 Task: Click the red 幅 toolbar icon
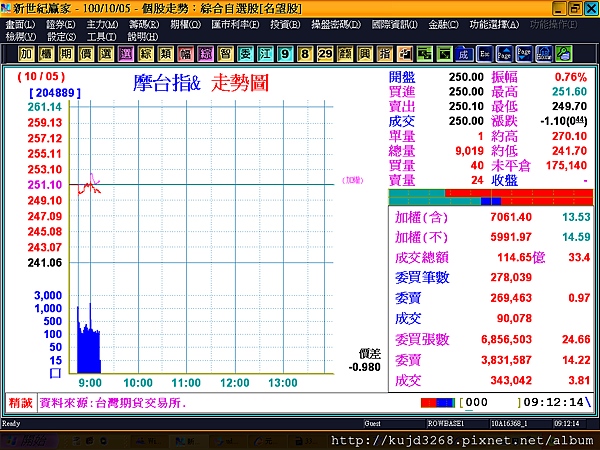[x=186, y=54]
